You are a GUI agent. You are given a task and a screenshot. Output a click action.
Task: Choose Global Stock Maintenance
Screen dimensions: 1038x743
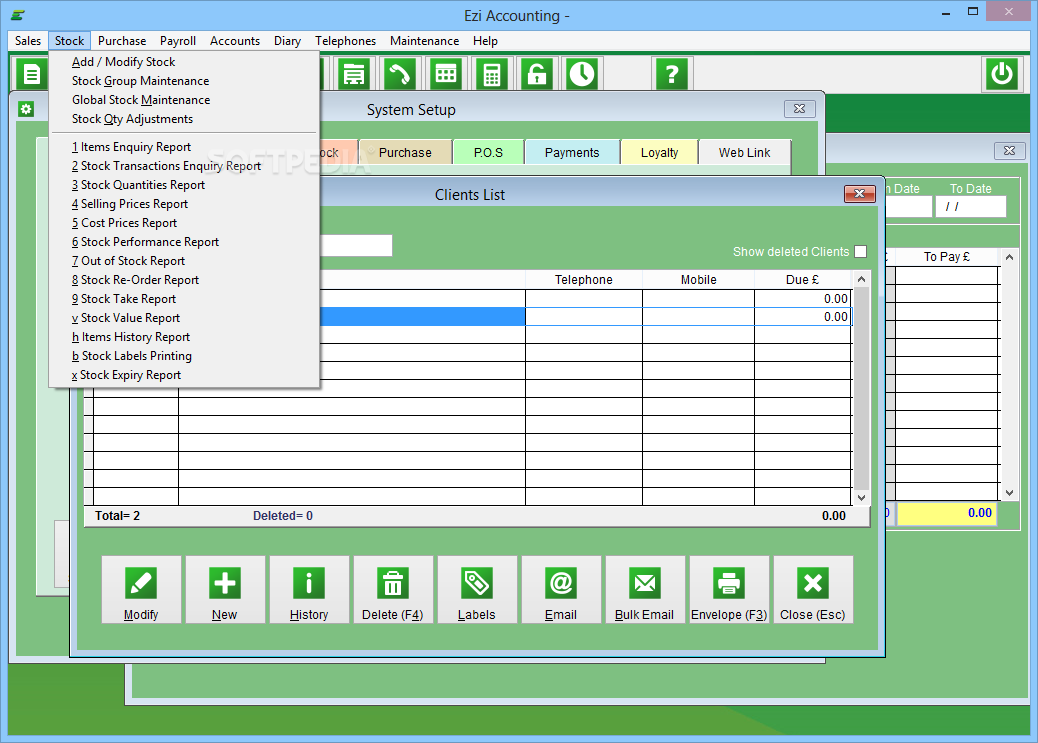[x=185, y=100]
